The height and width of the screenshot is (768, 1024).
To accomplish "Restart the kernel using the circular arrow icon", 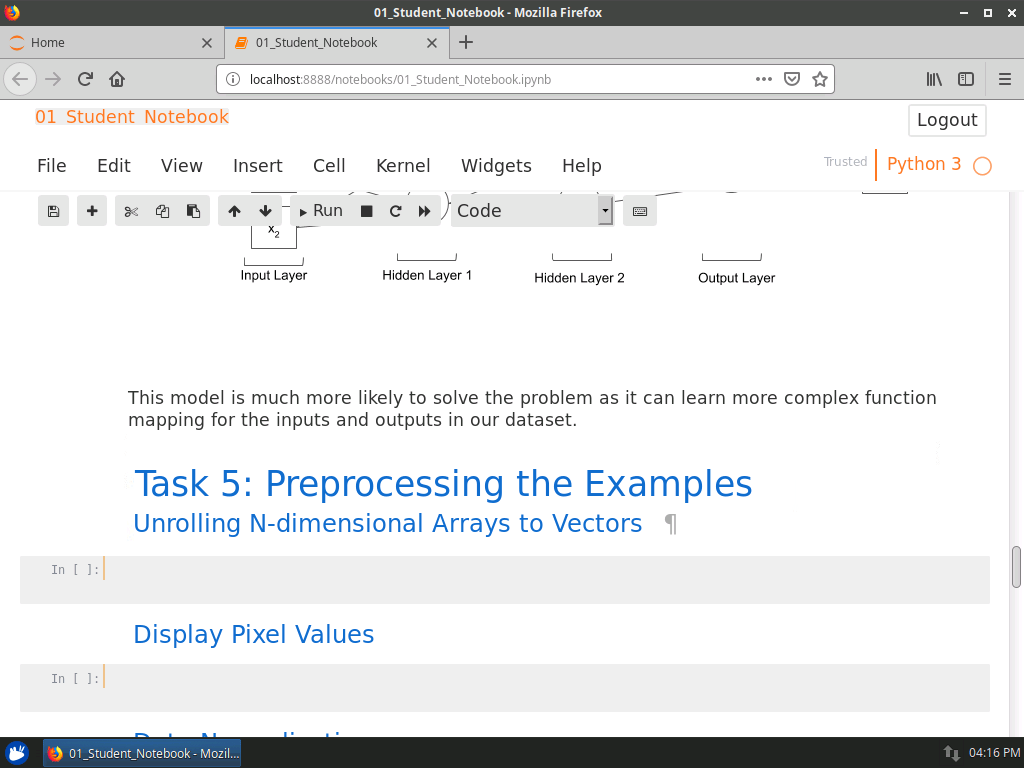I will coord(395,211).
